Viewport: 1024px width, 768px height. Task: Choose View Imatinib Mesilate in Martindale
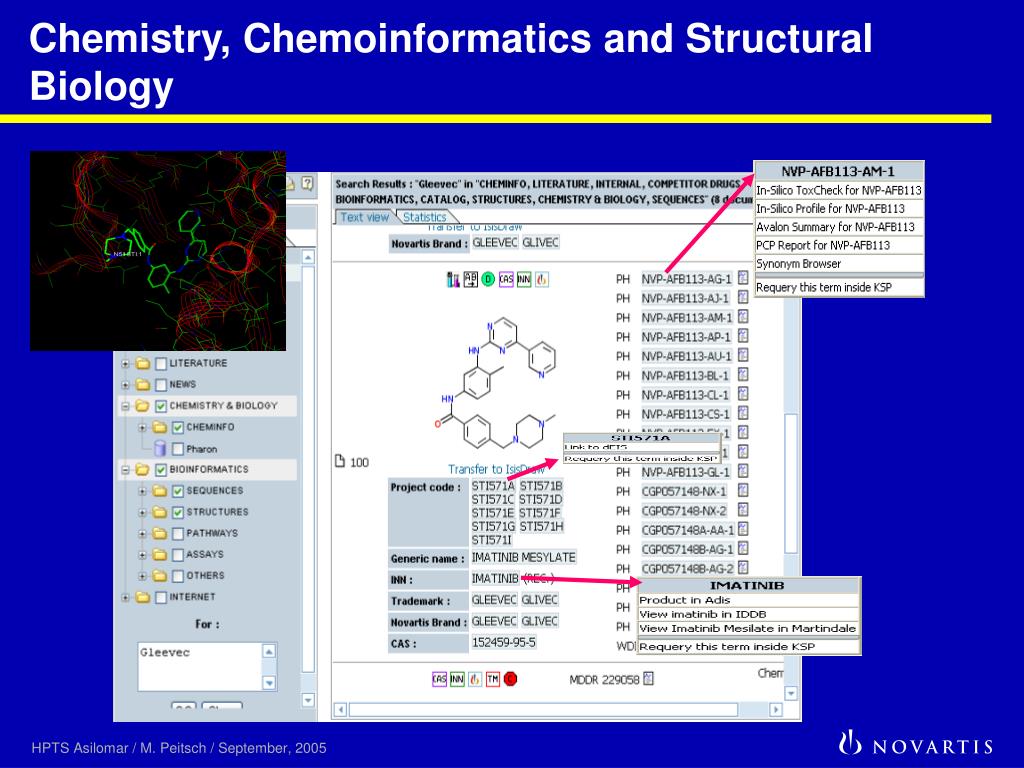[748, 628]
